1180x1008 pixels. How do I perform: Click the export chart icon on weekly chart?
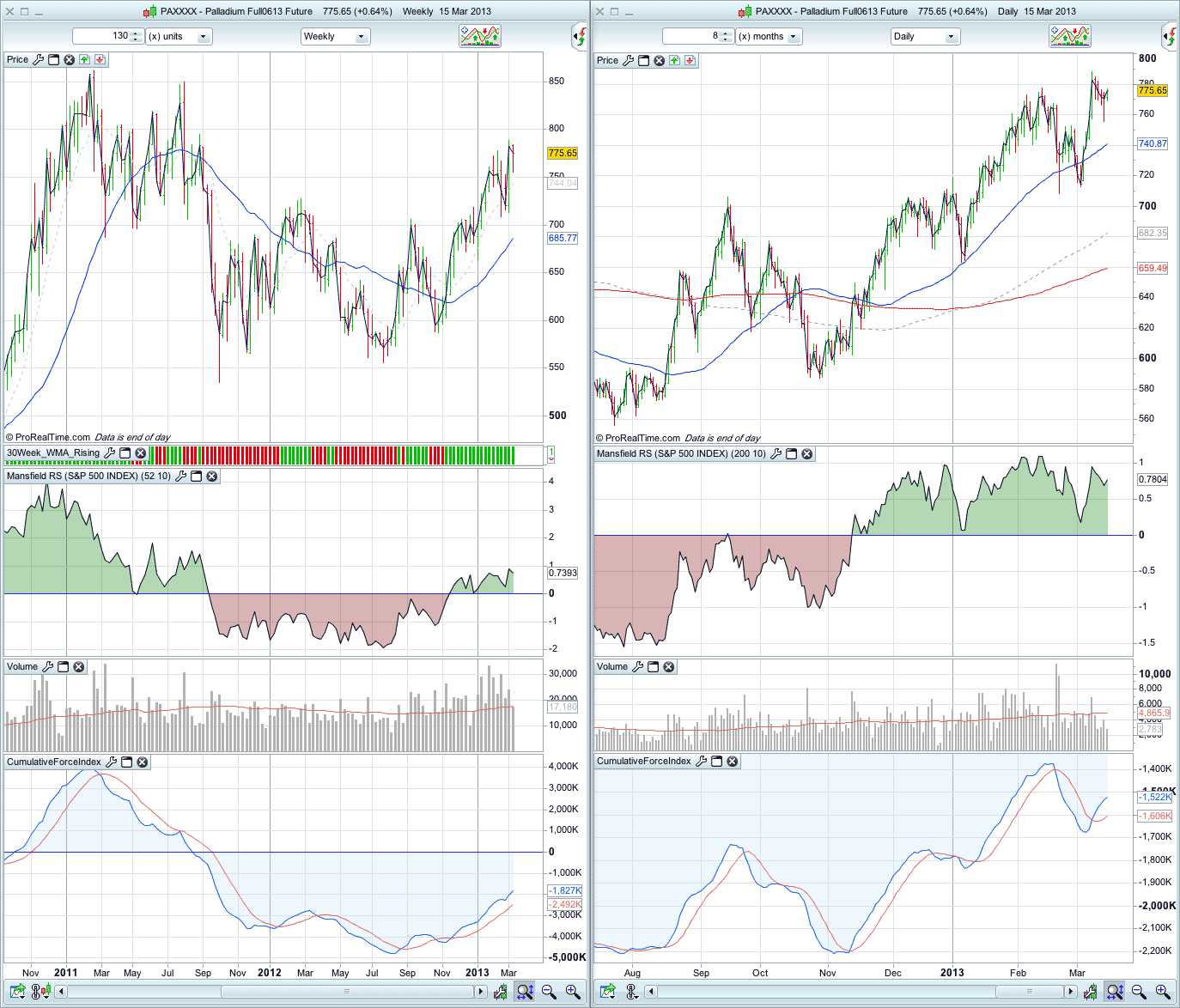coord(17,992)
